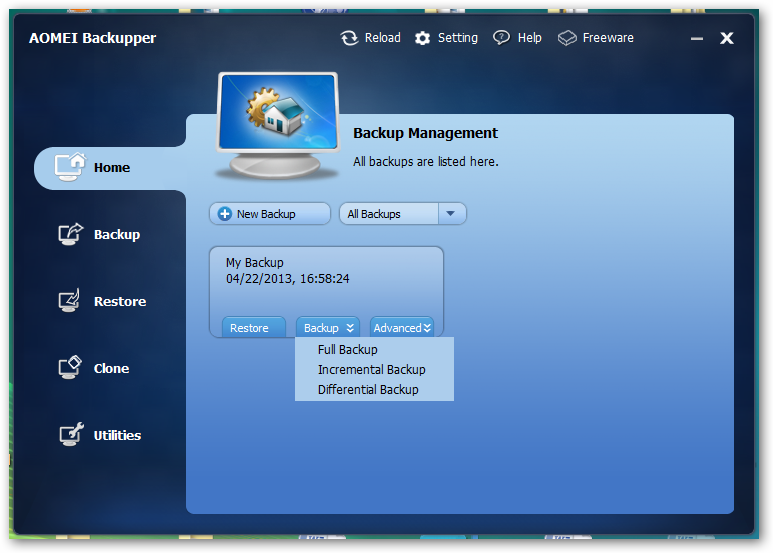The image size is (773, 553).
Task: Click the AOMEI Backupper title
Action: click(x=92, y=38)
